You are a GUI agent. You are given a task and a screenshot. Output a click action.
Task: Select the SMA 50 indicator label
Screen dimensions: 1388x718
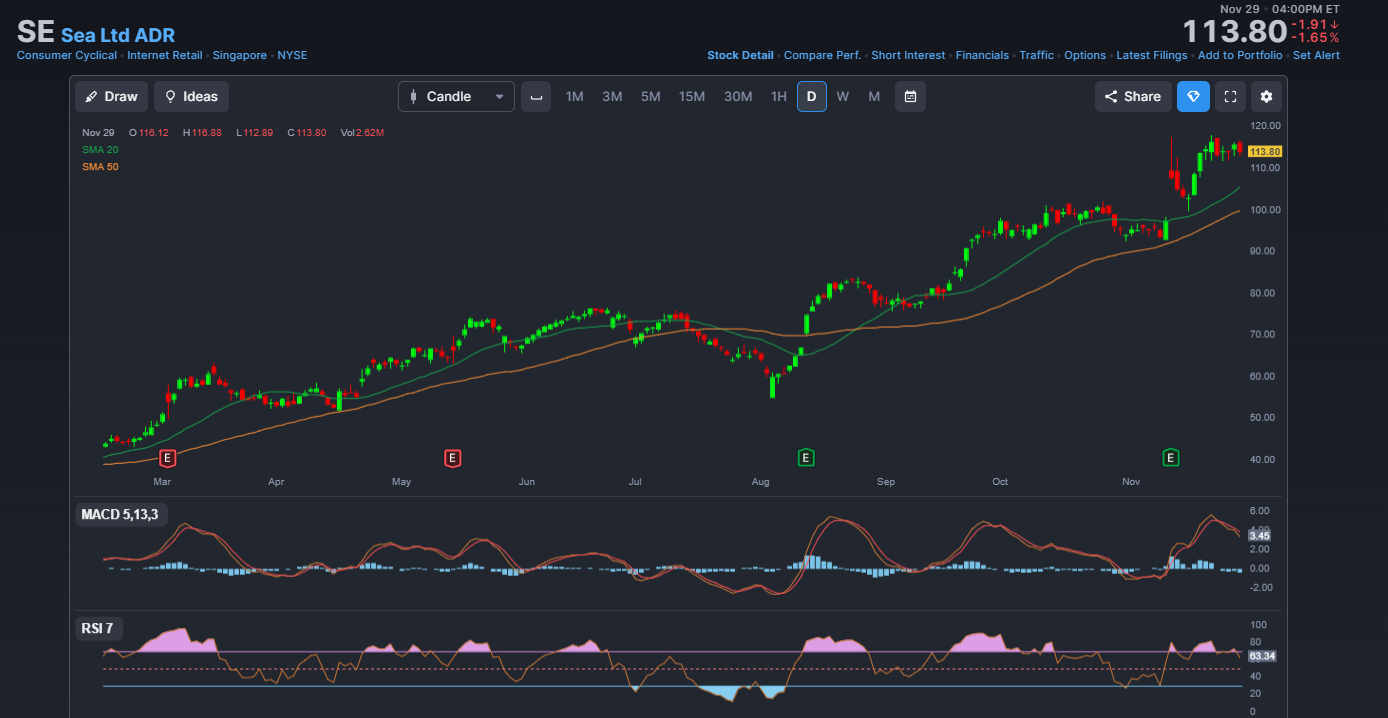100,167
